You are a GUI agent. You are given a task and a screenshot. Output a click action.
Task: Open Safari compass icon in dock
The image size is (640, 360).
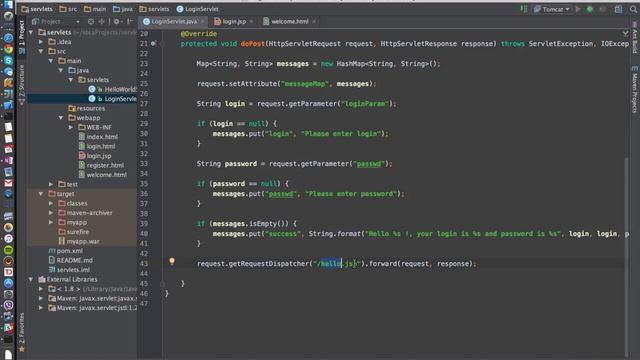pos(8,38)
